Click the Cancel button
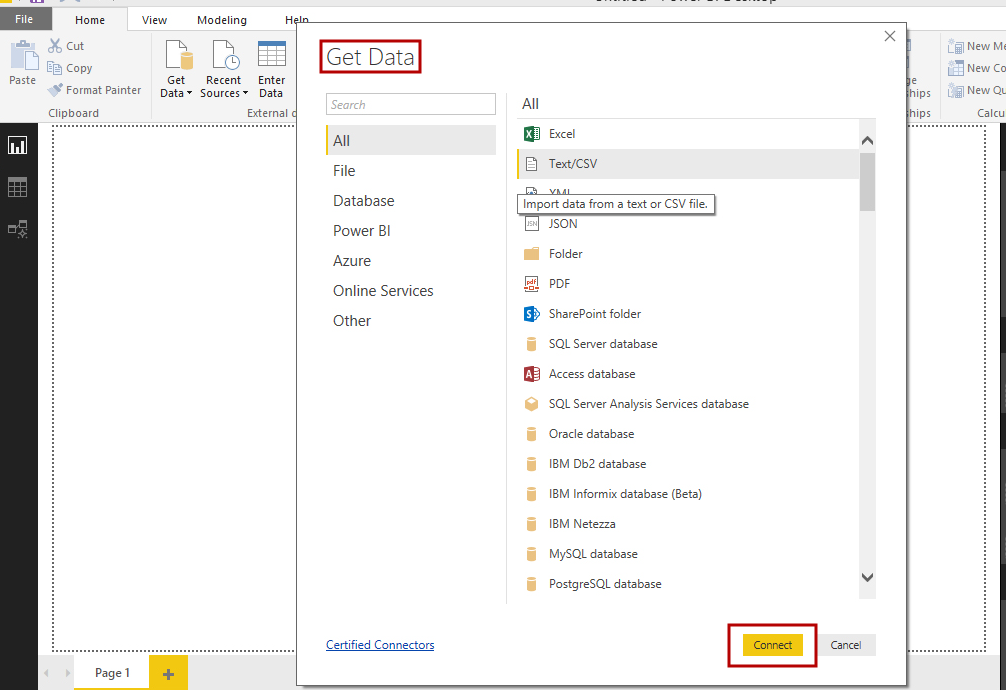This screenshot has width=1007, height=690. 846,645
